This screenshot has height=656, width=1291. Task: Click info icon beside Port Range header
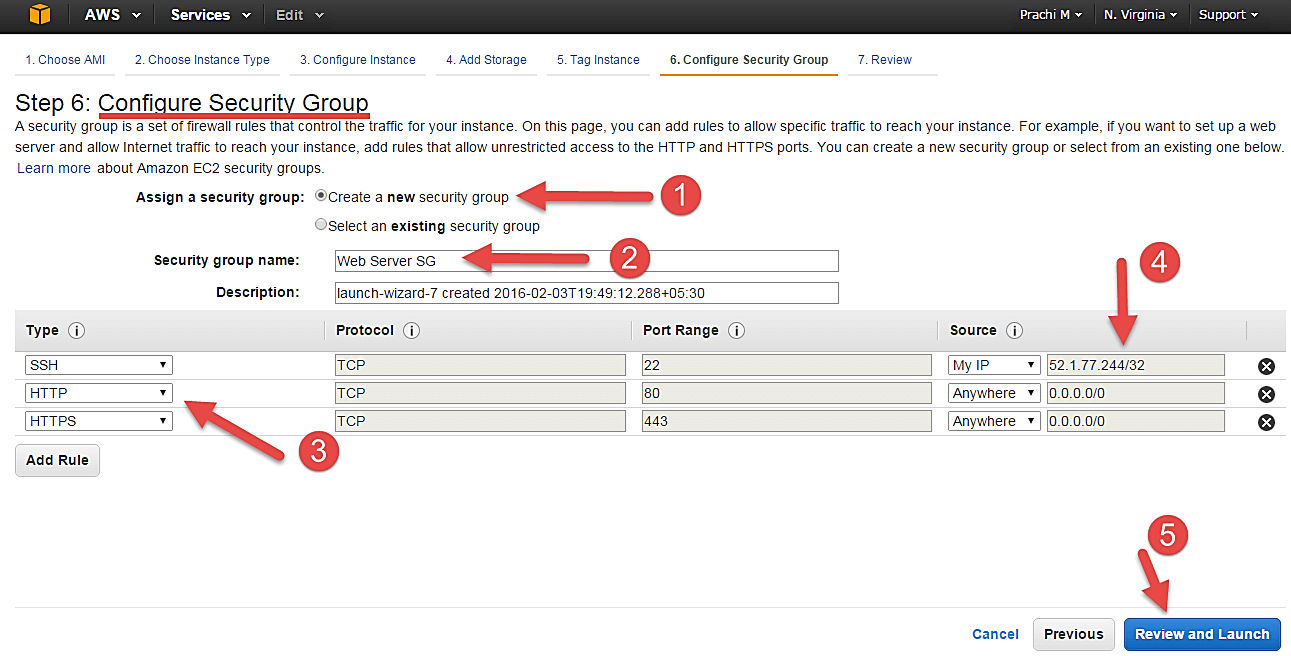click(737, 331)
